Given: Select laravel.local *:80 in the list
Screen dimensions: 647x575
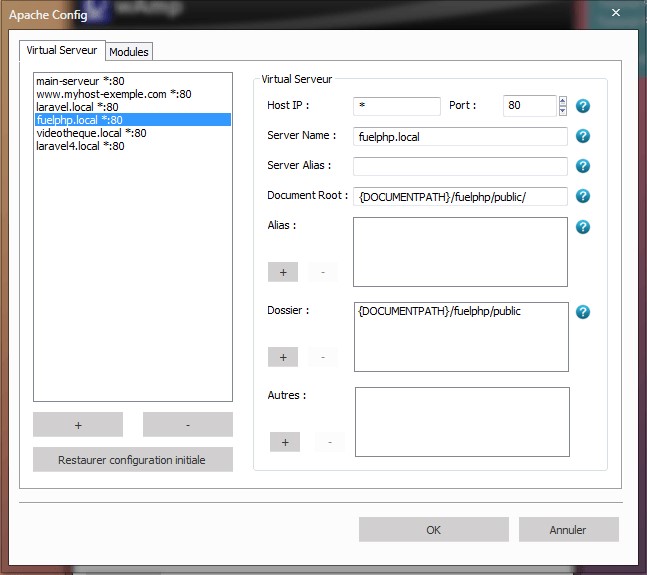Looking at the screenshot, I should pos(77,107).
